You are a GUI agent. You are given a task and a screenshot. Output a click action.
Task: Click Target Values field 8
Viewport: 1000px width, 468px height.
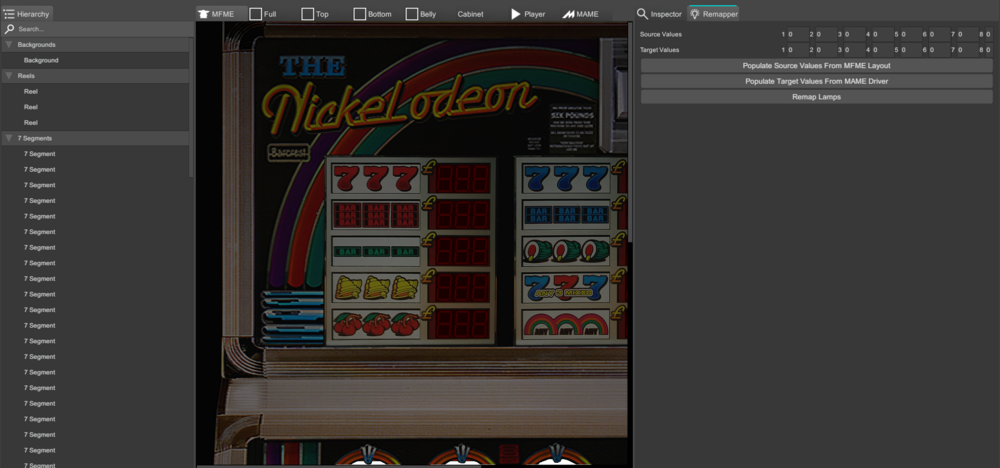point(989,50)
